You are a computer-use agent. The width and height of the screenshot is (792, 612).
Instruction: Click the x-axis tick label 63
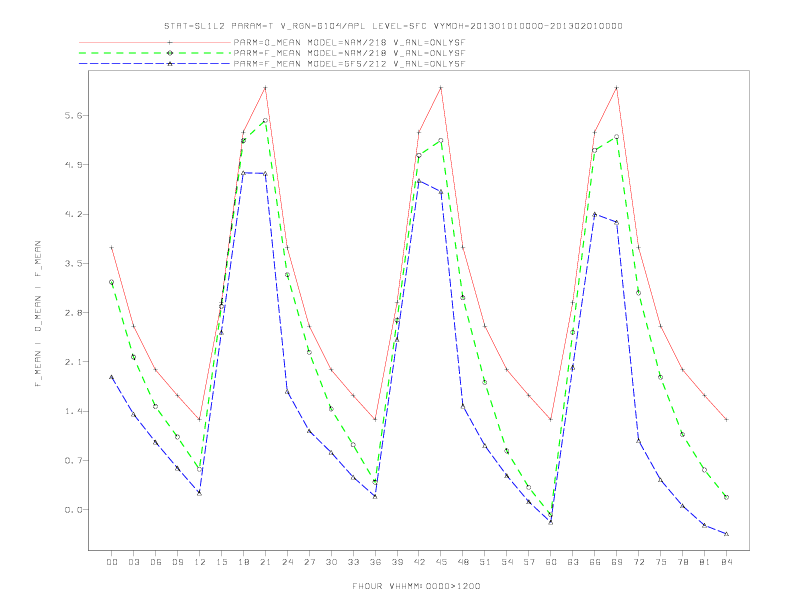coord(573,562)
